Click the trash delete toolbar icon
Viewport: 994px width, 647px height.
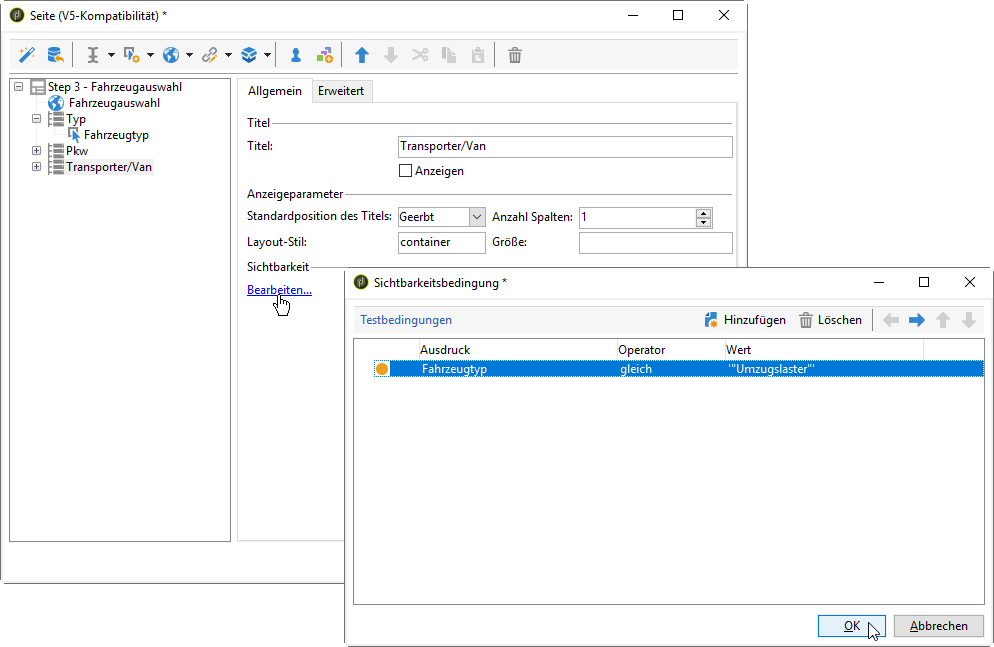tap(515, 55)
